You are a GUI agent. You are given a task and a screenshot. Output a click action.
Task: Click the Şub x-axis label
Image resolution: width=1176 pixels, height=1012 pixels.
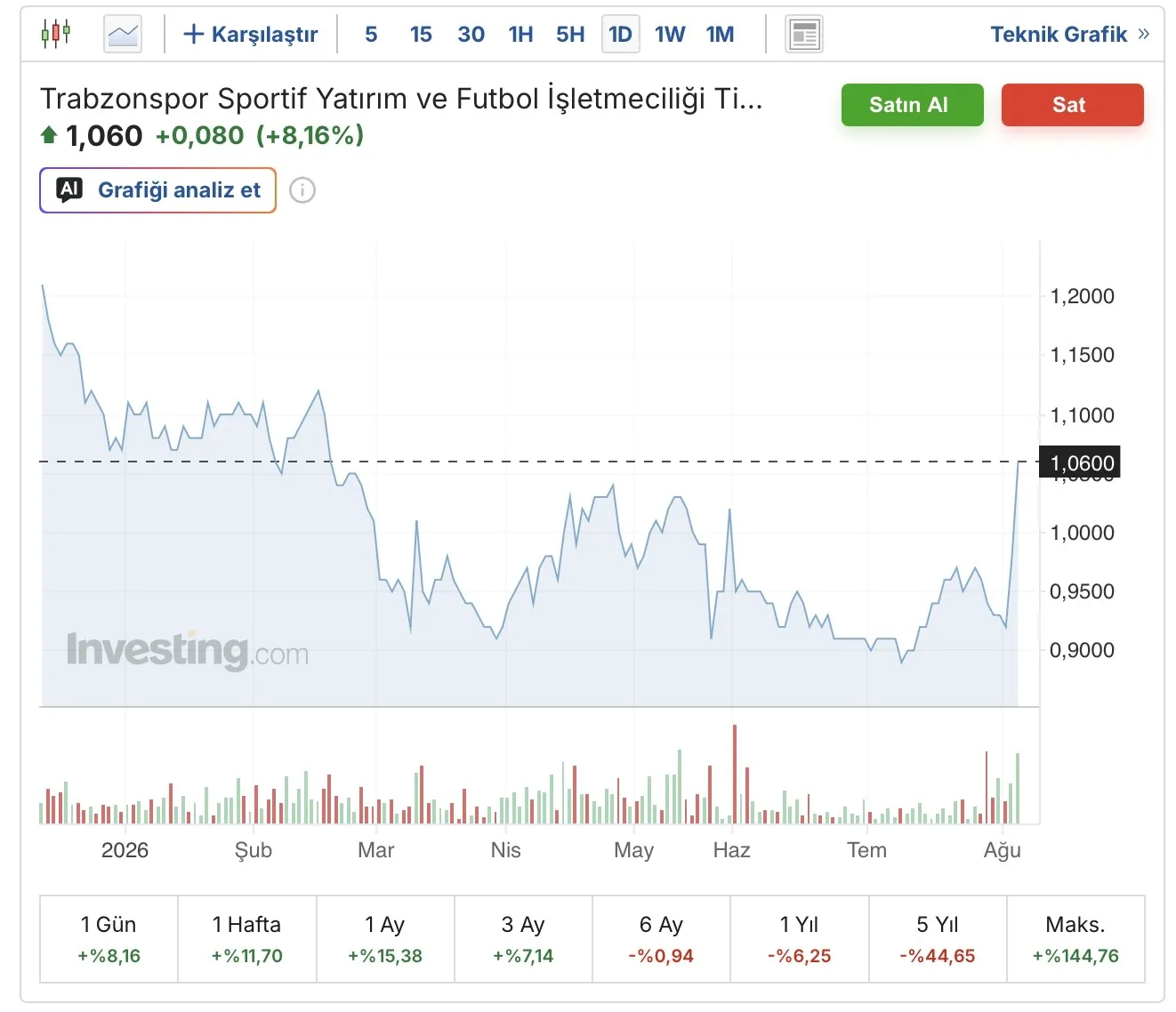coord(253,850)
